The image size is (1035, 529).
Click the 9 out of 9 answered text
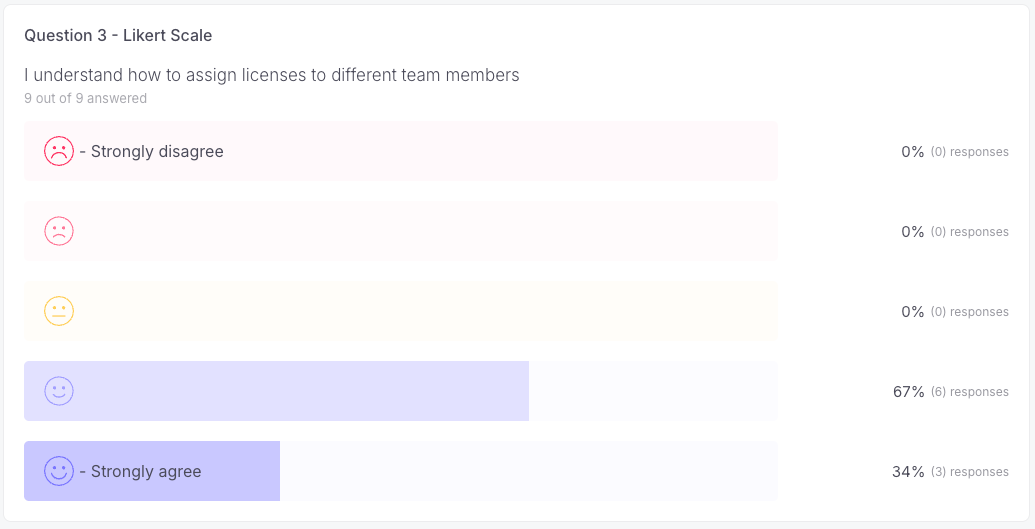tap(86, 98)
